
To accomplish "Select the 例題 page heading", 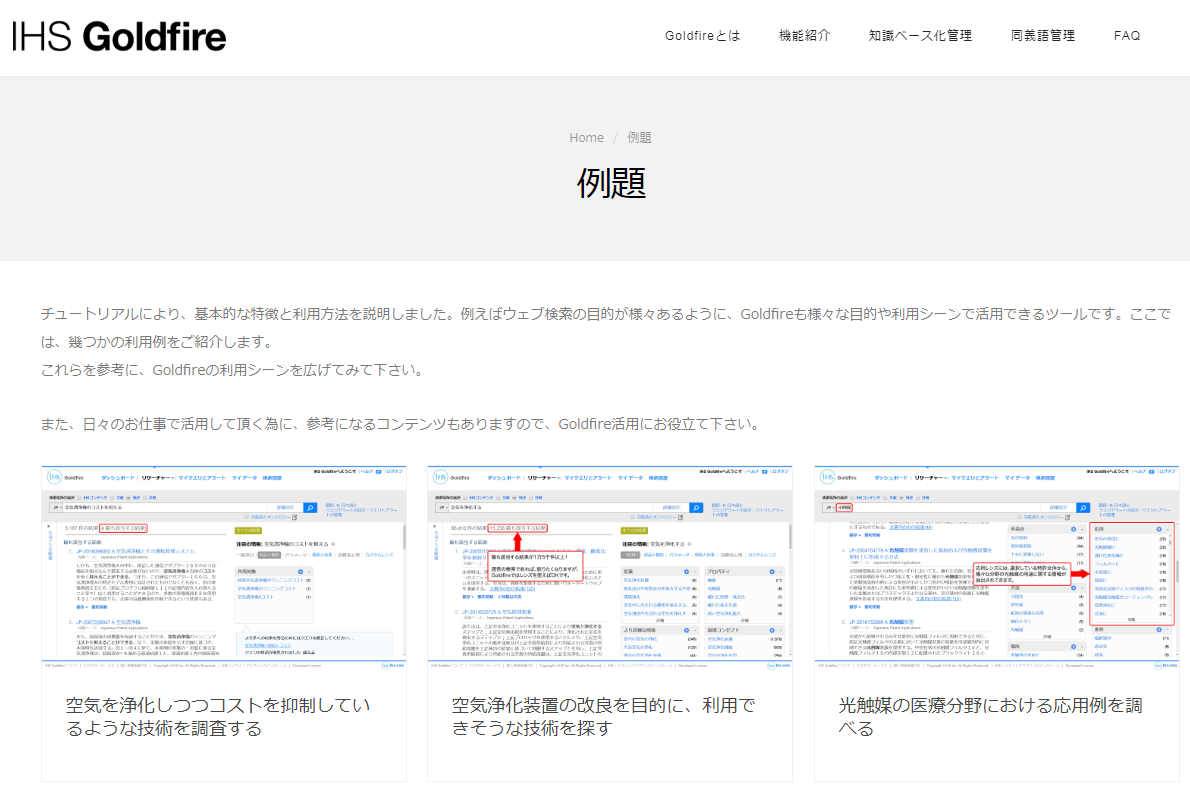I will (x=611, y=183).
